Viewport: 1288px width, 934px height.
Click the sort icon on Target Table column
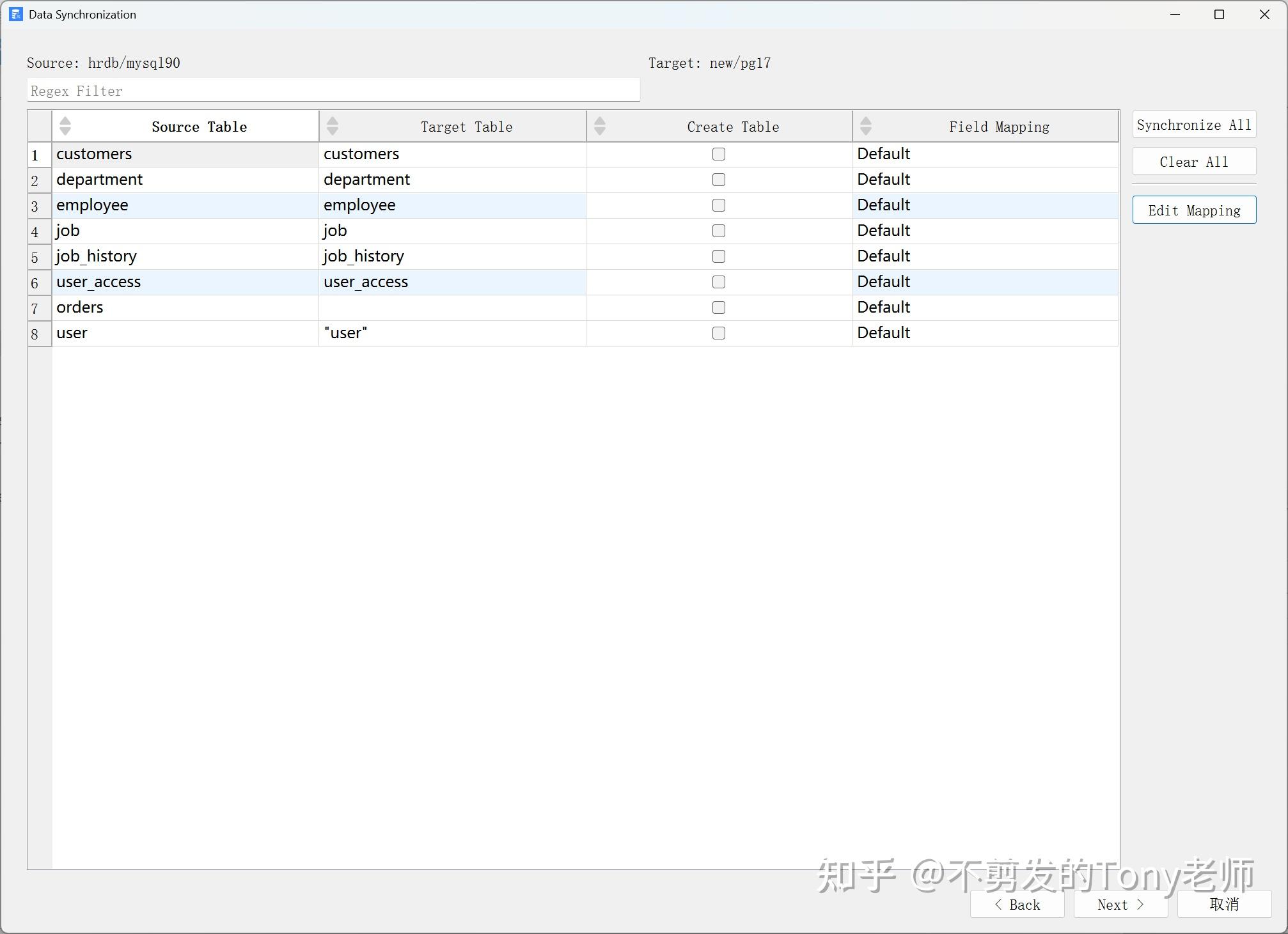[x=332, y=126]
